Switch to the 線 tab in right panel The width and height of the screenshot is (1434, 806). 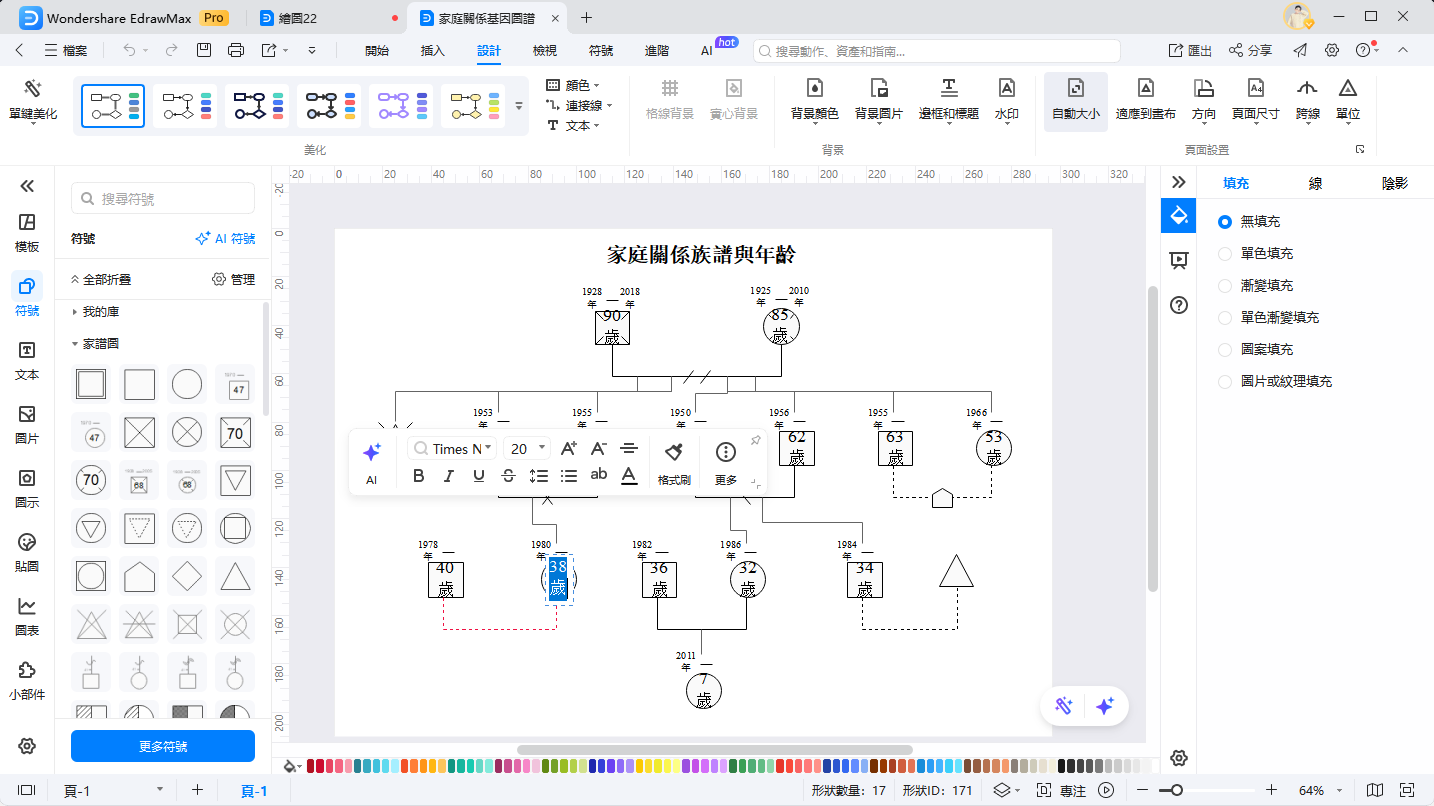[1315, 183]
